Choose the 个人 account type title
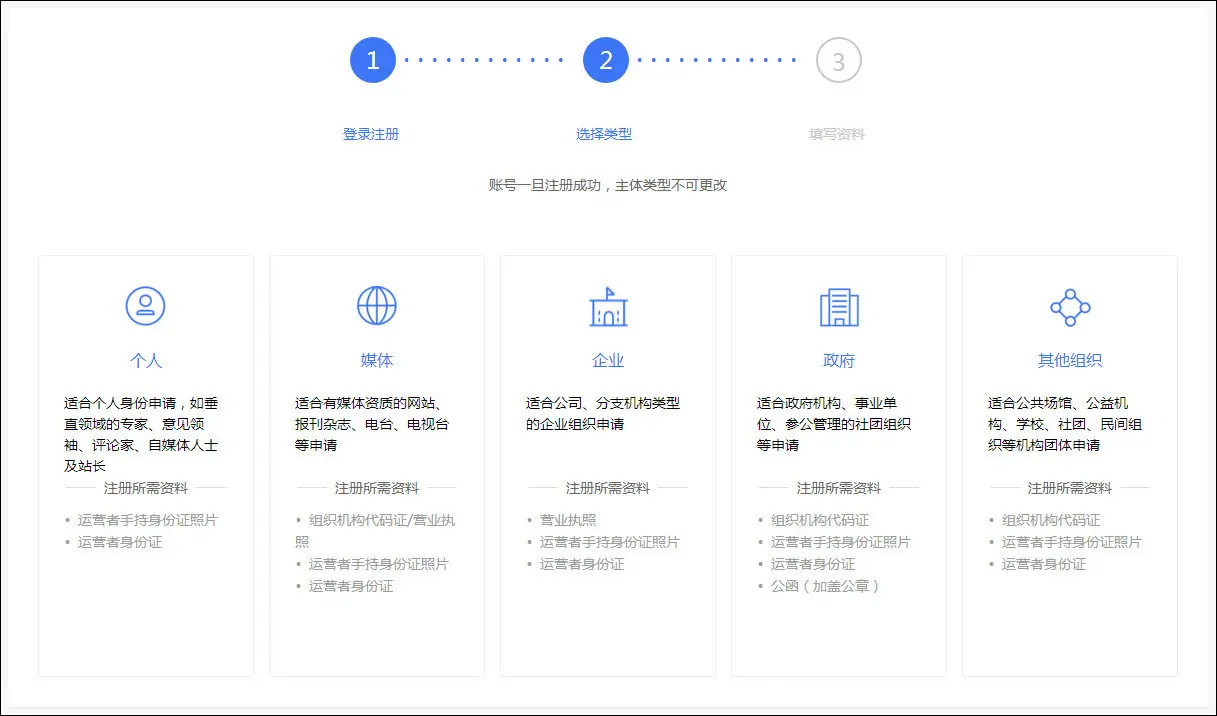 pos(146,361)
